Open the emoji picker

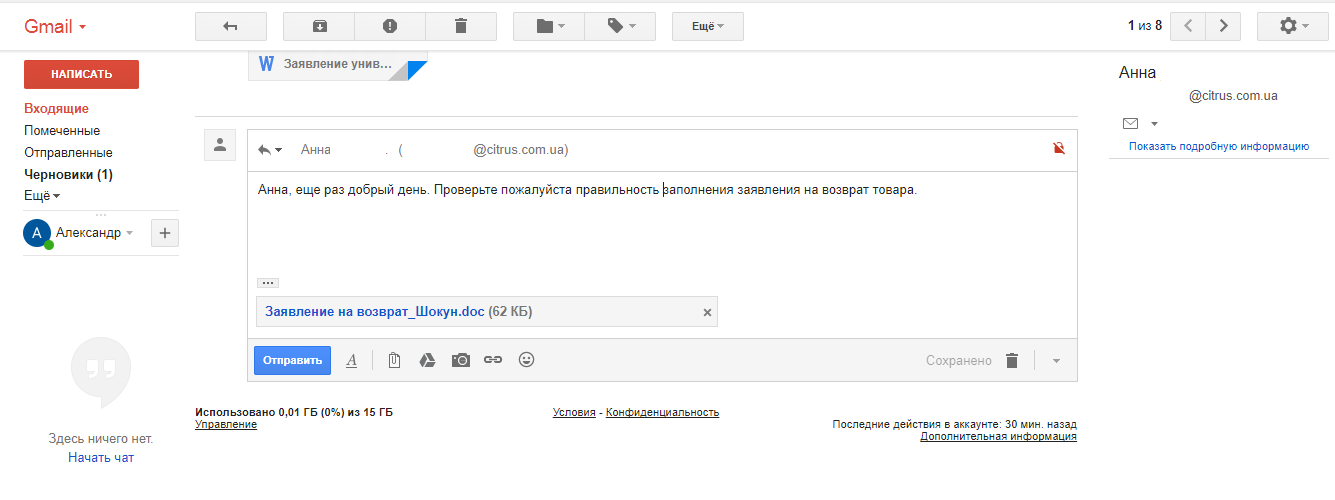pos(526,360)
